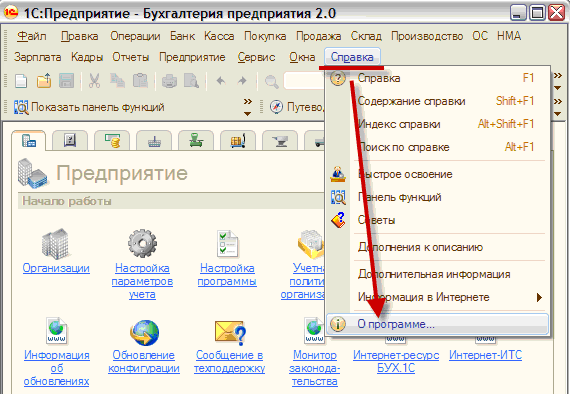Click the Сообщение в техподдержку link
Image resolution: width=570 pixels, height=394 pixels.
(229, 361)
